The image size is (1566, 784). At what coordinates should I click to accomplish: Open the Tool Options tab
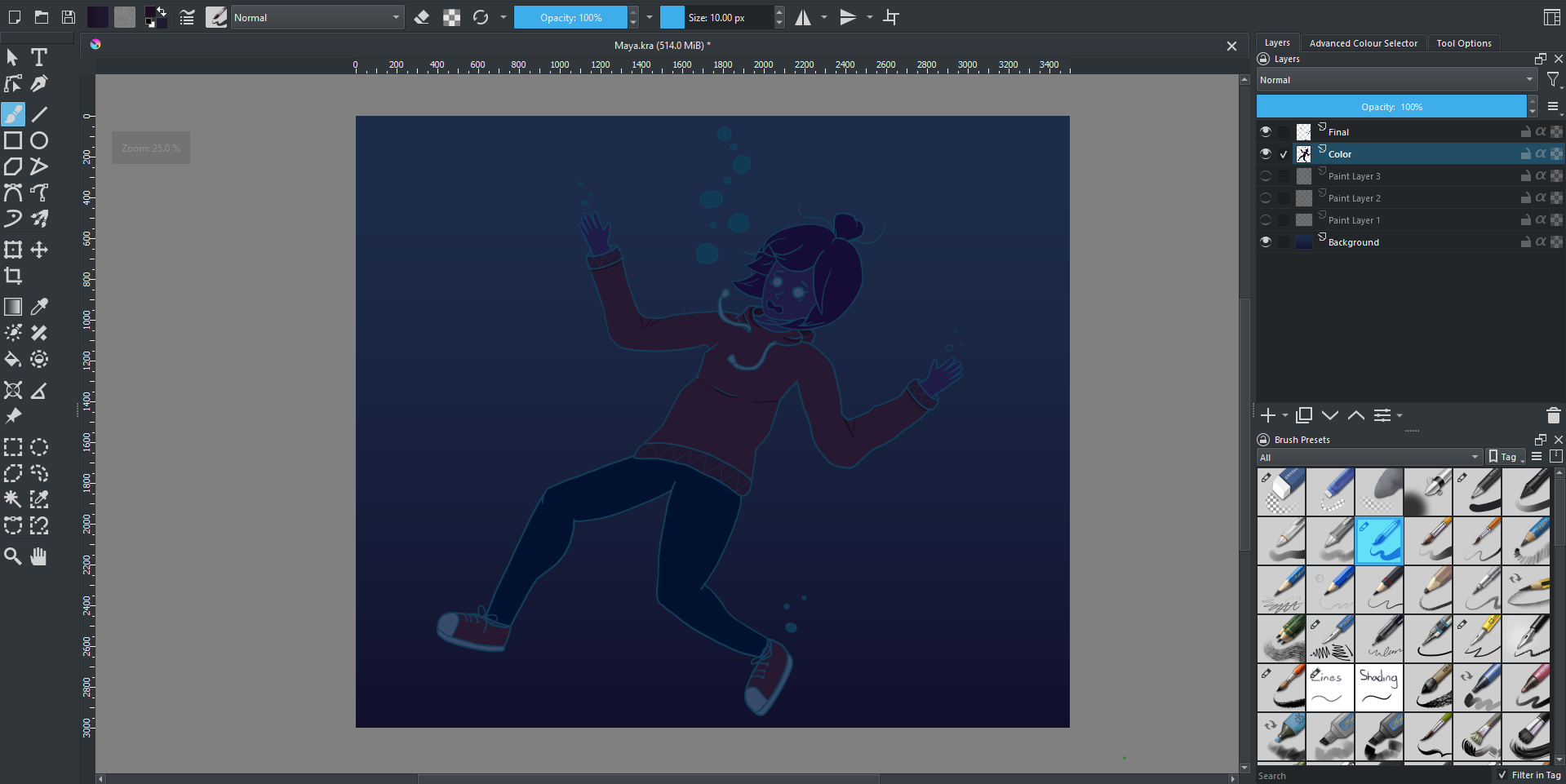point(1463,43)
